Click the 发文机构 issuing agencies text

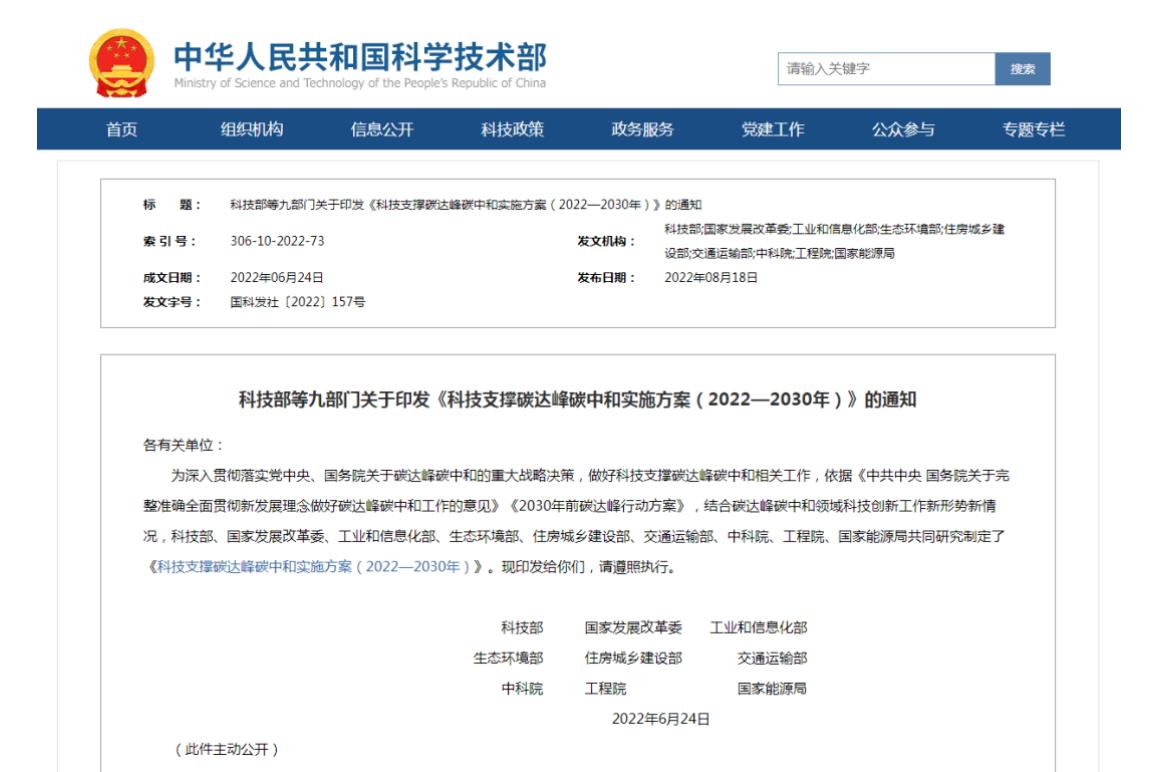pyautogui.click(x=834, y=241)
